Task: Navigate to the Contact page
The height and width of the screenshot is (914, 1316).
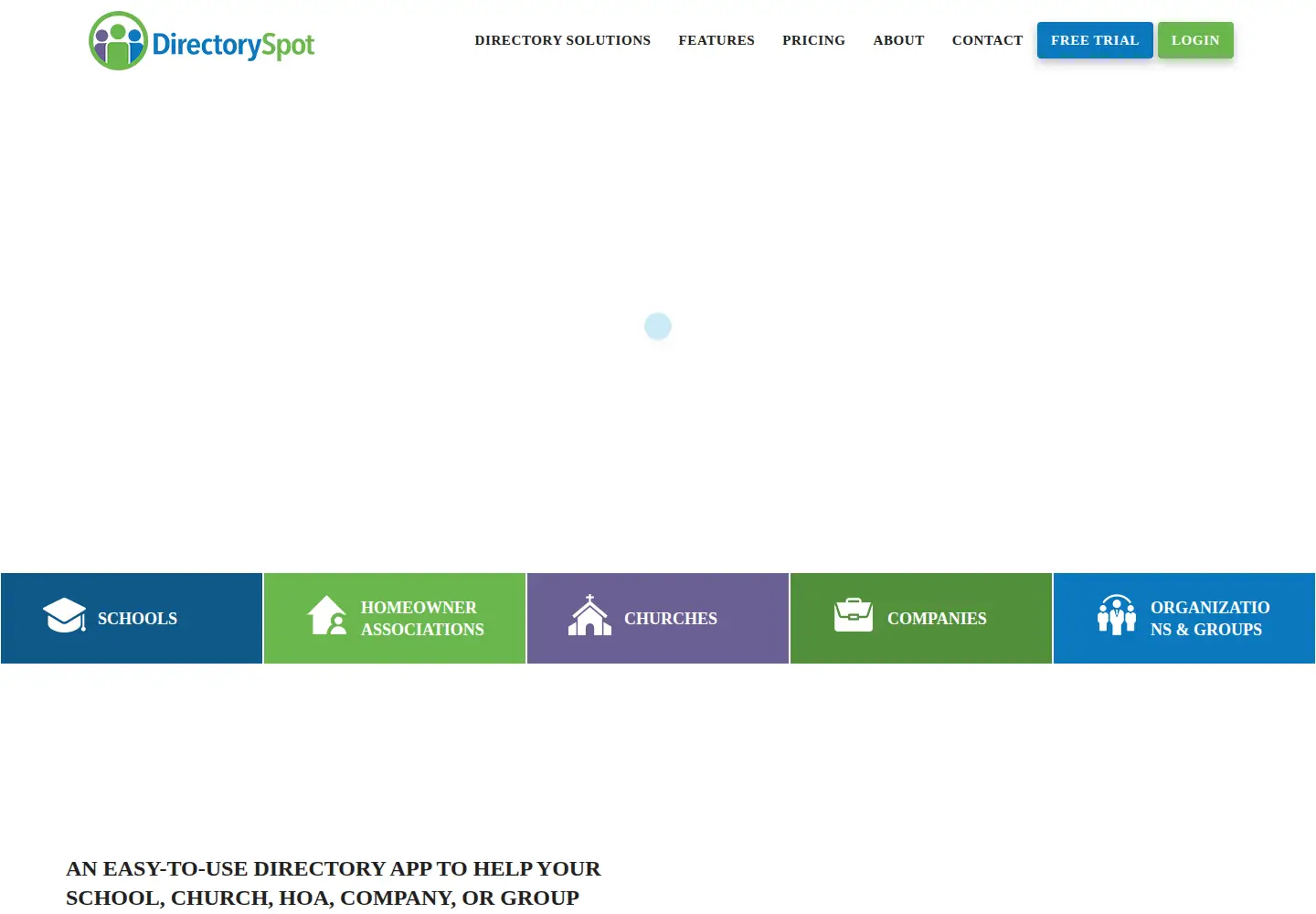Action: click(x=987, y=40)
